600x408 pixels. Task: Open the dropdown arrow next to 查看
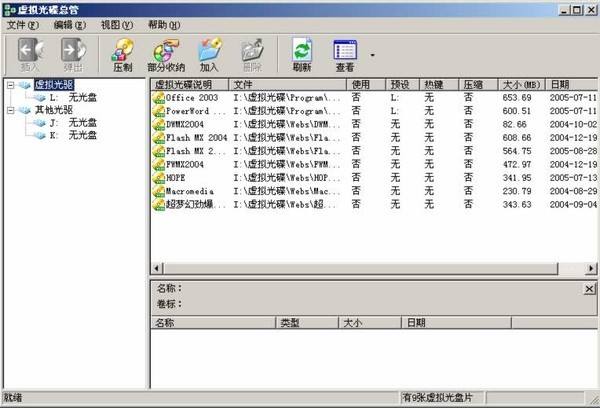click(x=372, y=55)
